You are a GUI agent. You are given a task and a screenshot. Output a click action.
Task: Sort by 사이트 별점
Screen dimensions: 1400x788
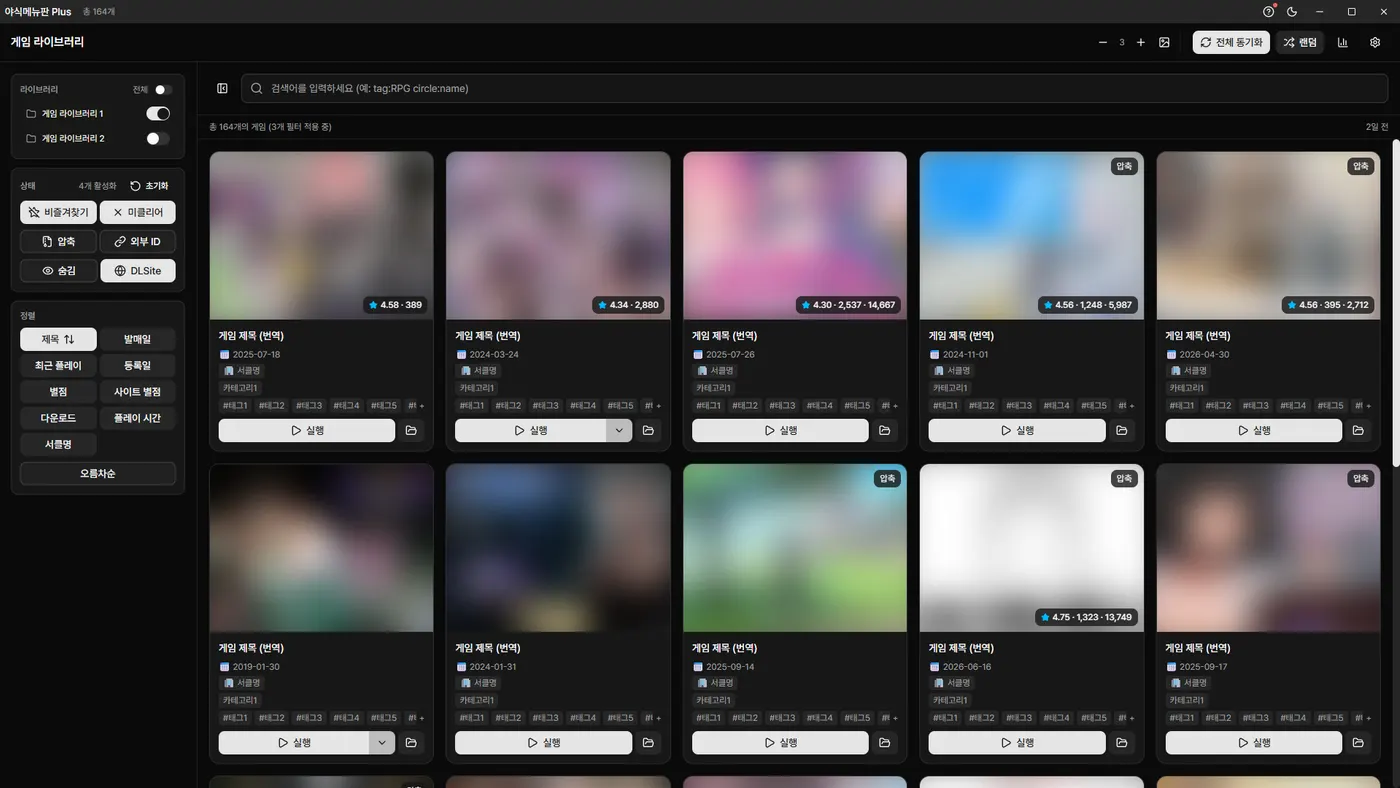click(x=138, y=392)
